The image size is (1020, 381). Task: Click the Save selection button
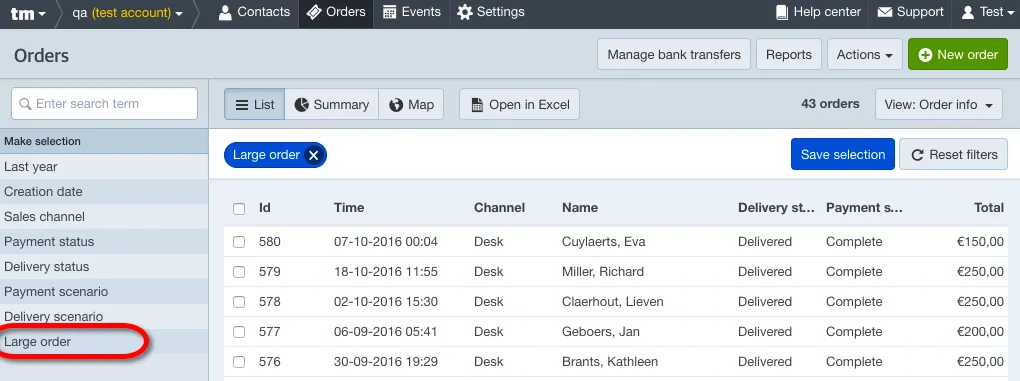coord(842,154)
